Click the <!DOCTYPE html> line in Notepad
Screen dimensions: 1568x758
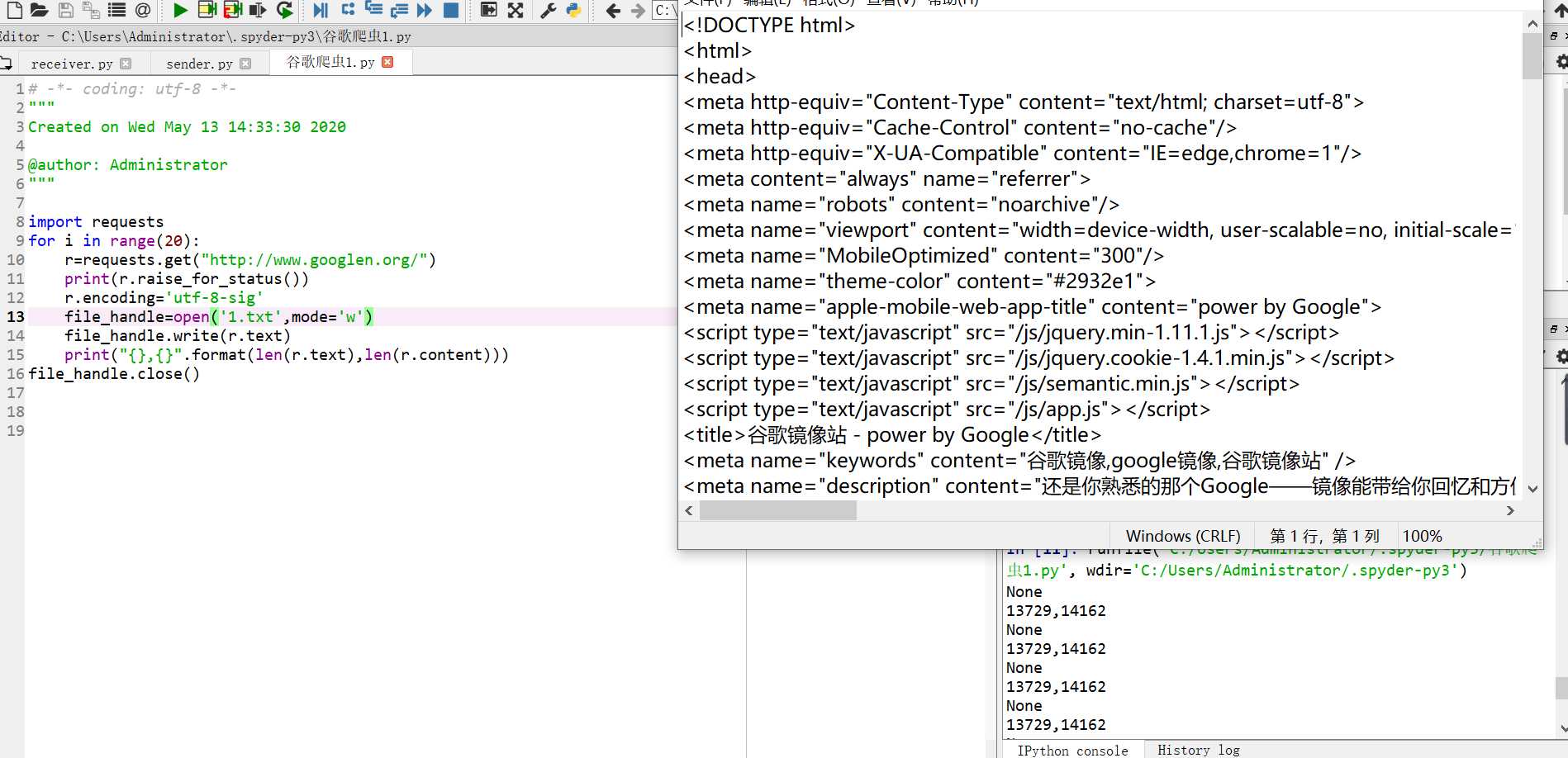click(769, 26)
